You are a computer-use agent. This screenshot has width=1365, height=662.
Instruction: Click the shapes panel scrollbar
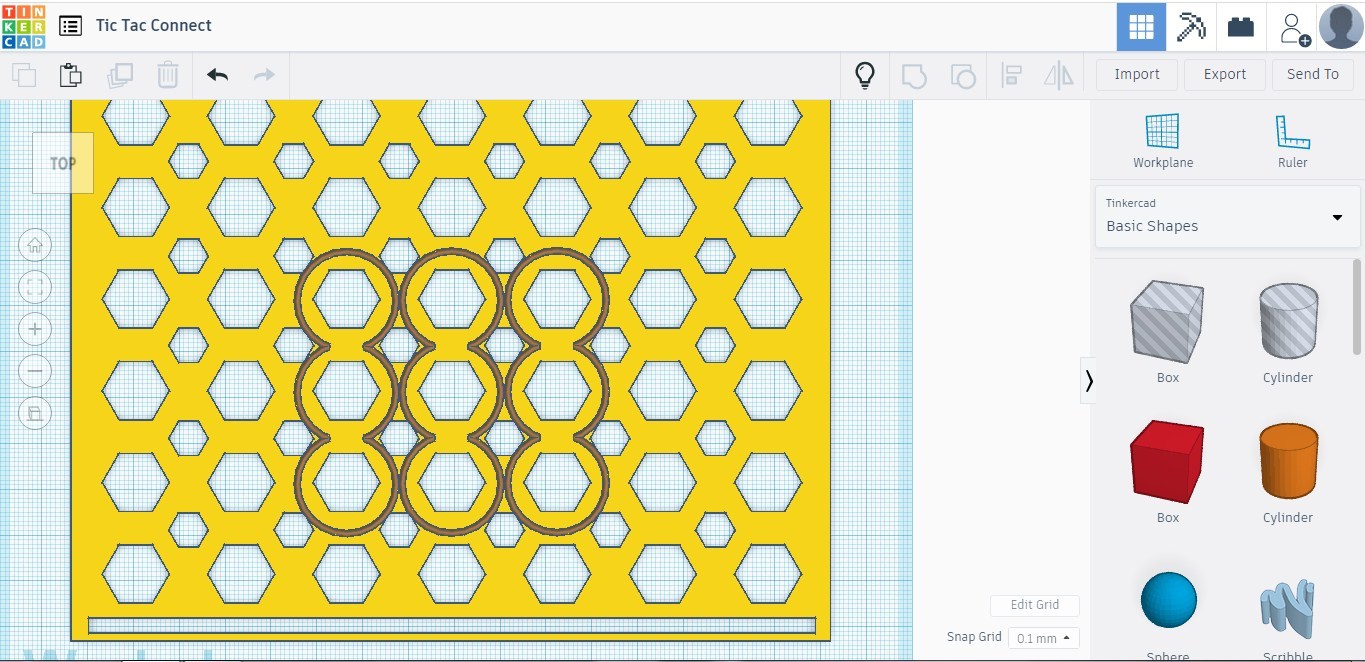1357,306
